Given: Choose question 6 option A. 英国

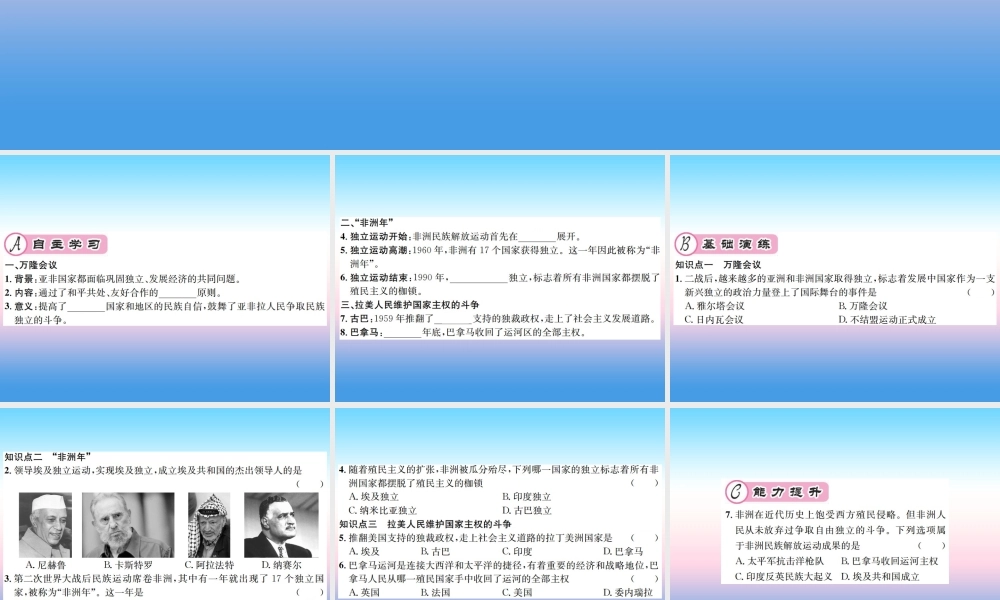Looking at the screenshot, I should [x=364, y=592].
